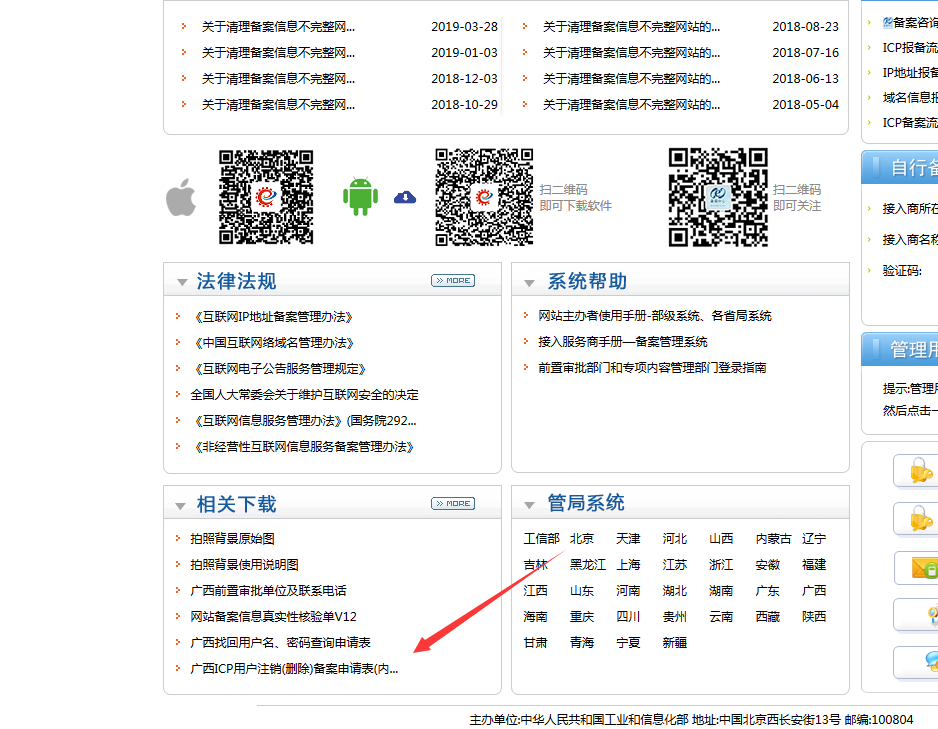Collapse the 管局系统 section triangle
This screenshot has height=729, width=938.
[x=530, y=505]
